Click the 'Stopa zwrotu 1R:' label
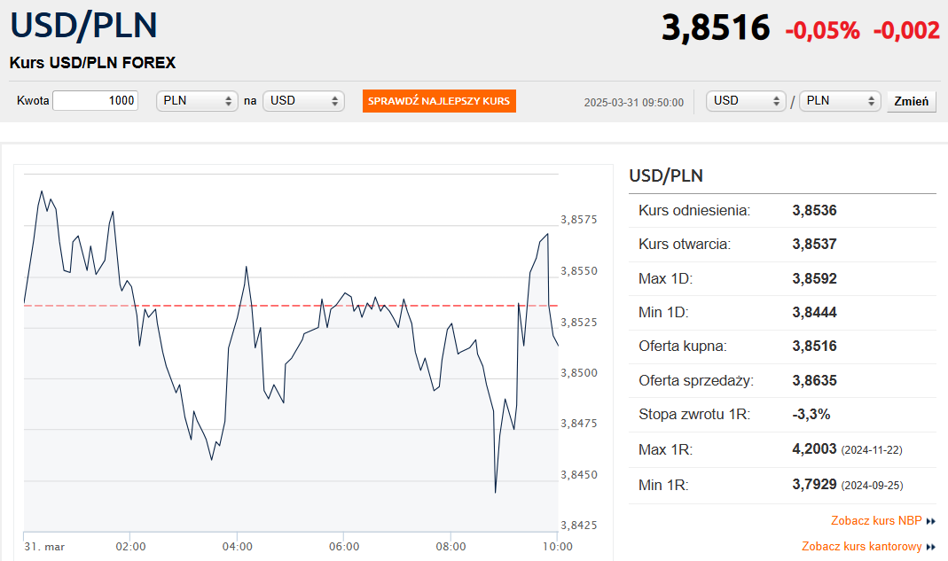 [694, 414]
